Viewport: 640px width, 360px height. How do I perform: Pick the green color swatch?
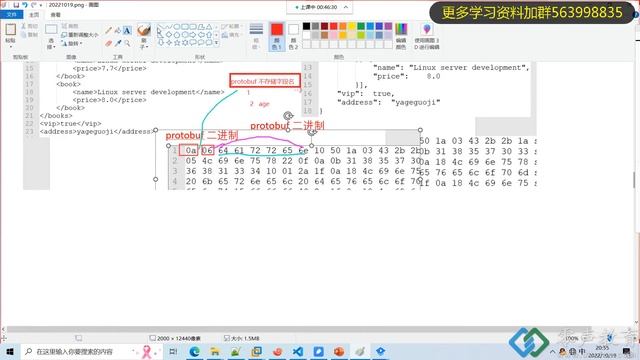361,27
